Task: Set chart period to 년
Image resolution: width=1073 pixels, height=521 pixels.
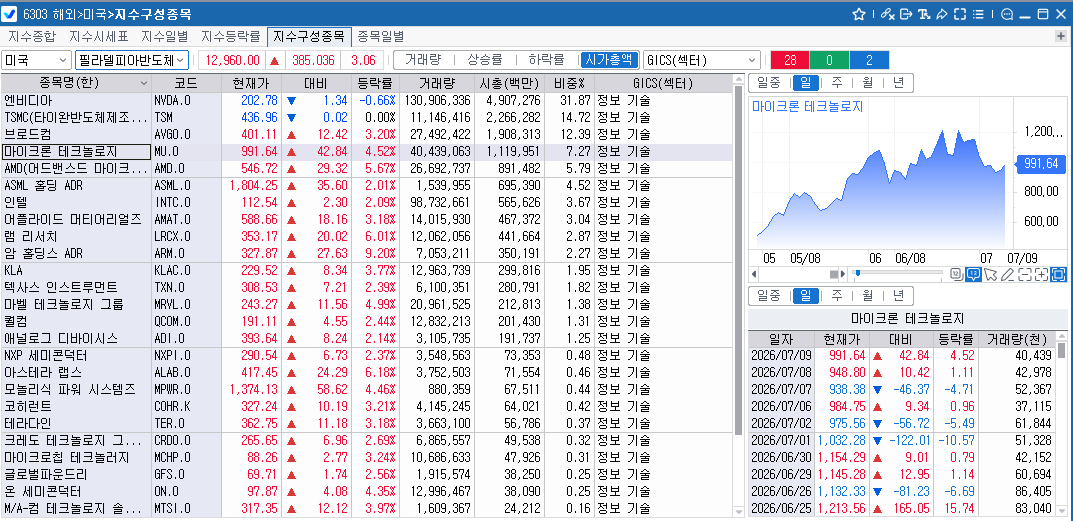Action: pyautogui.click(x=897, y=83)
